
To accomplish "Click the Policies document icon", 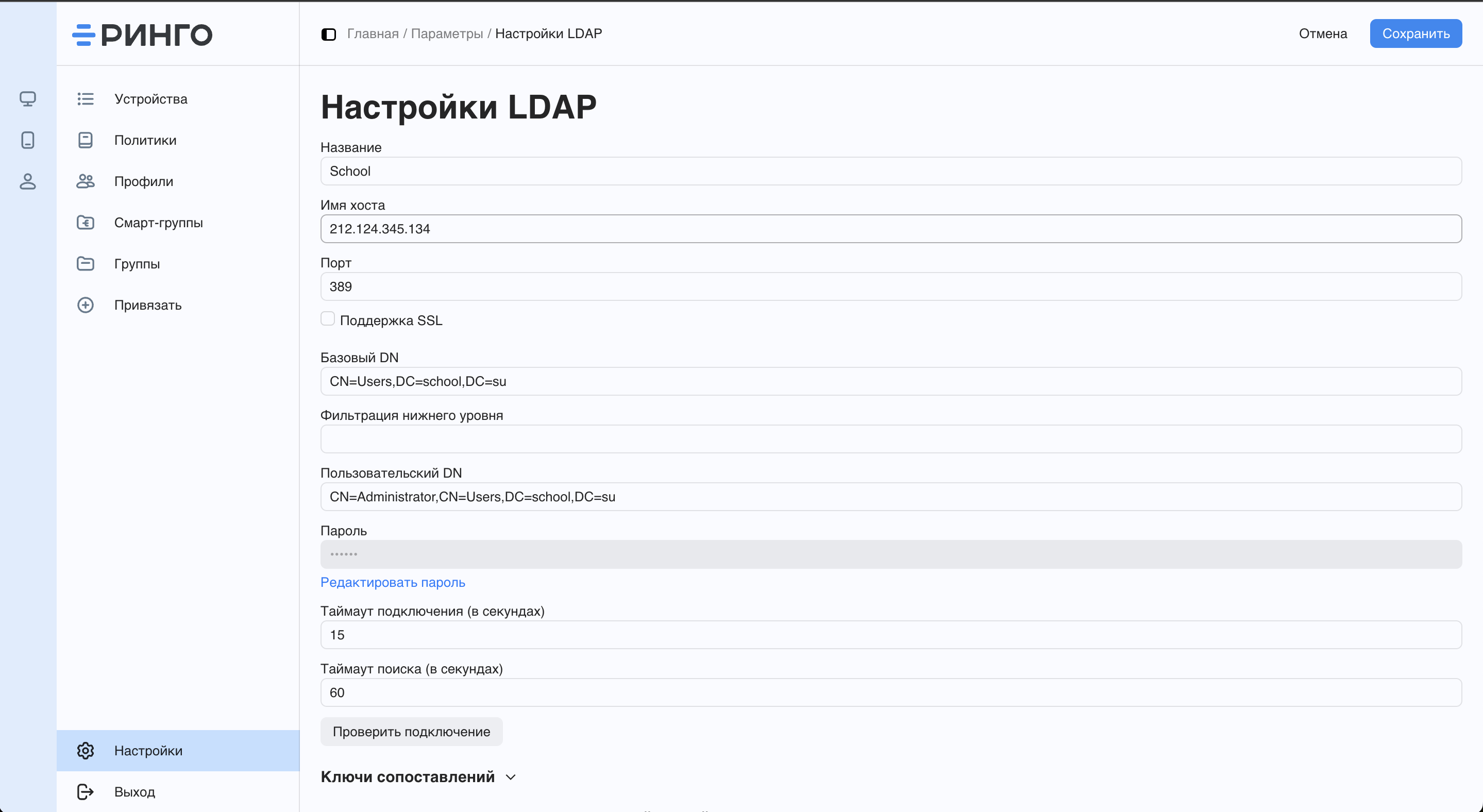I will 85,140.
